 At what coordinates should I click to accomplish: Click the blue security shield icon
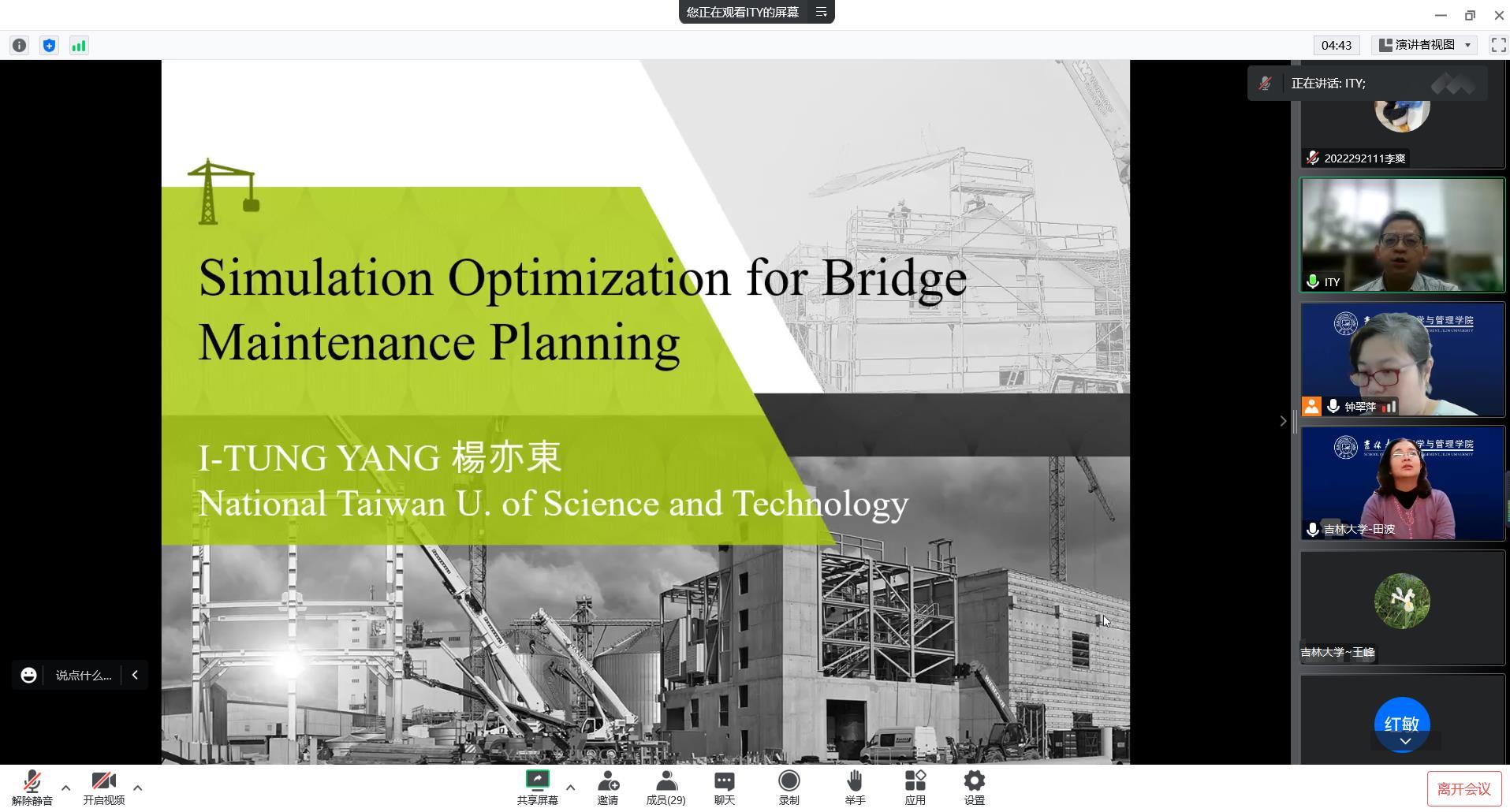49,46
